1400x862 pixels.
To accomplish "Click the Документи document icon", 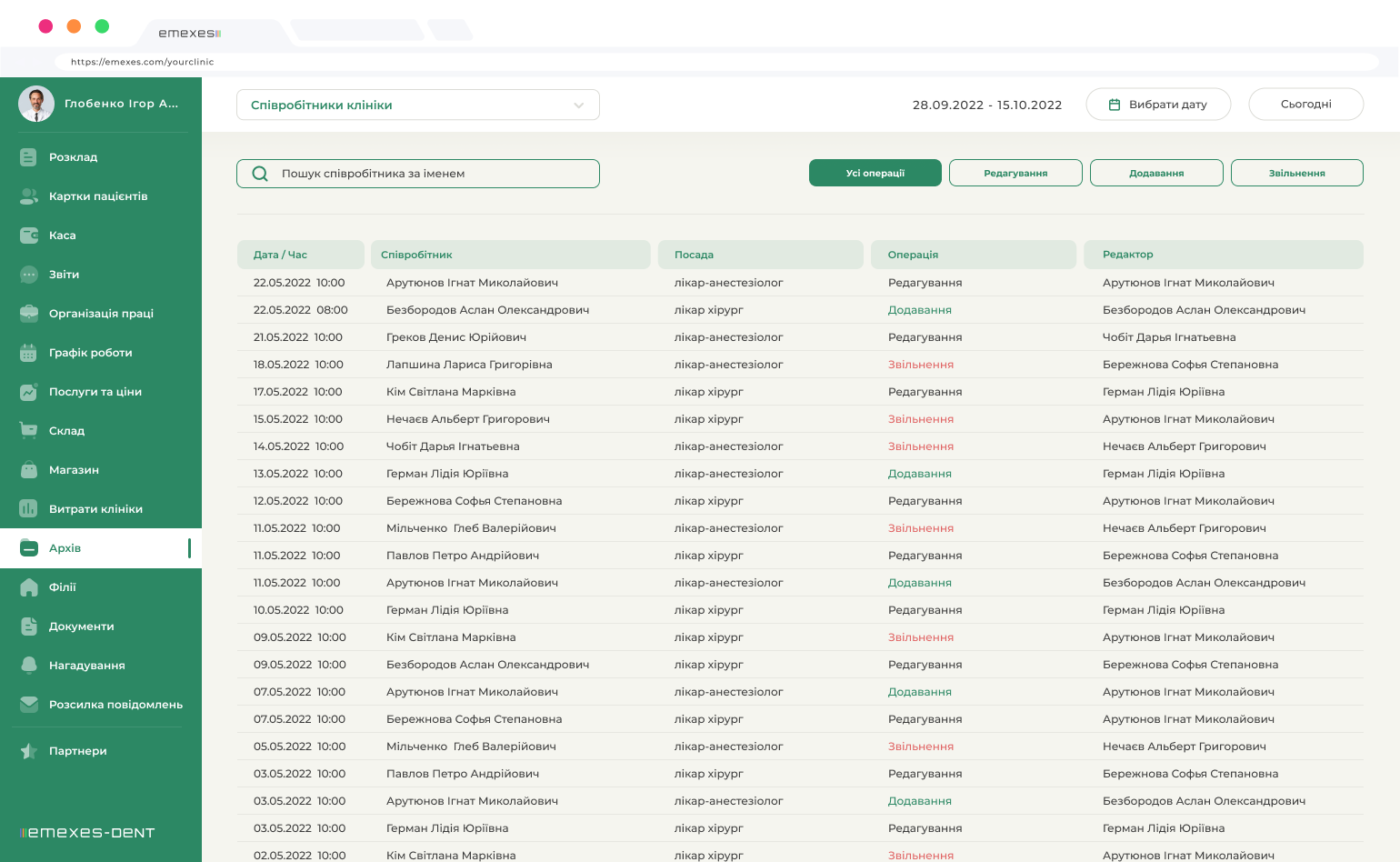I will pos(29,626).
